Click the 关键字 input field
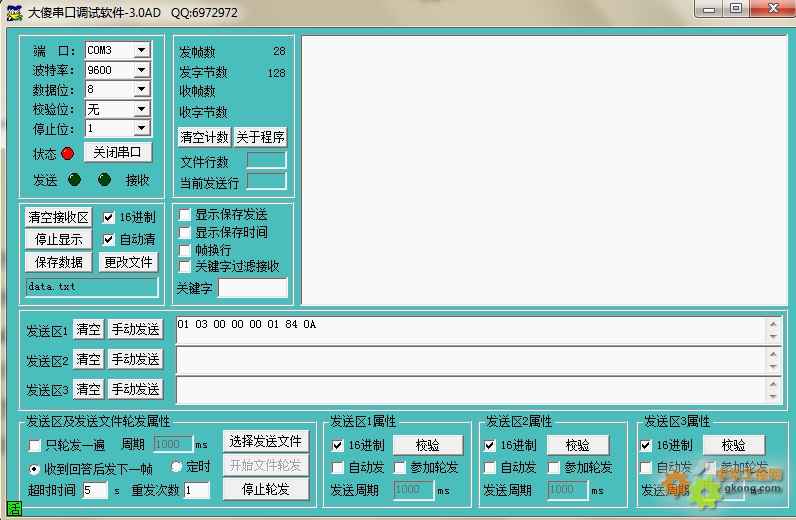796x520 pixels. click(x=253, y=287)
